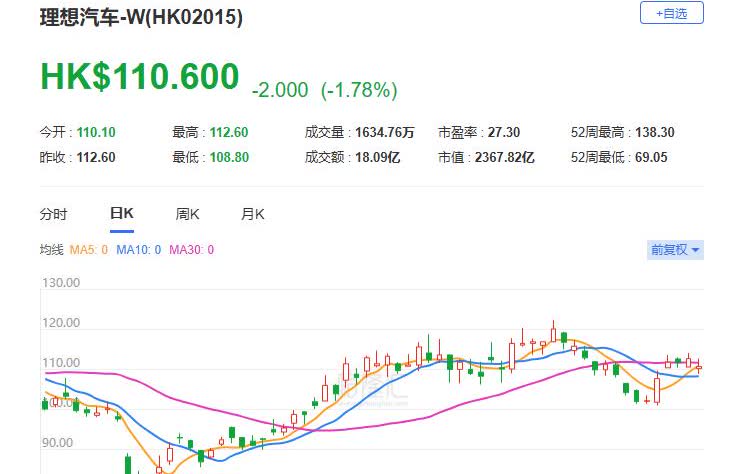Click the 120.00 y-axis label

pyautogui.click(x=61, y=323)
